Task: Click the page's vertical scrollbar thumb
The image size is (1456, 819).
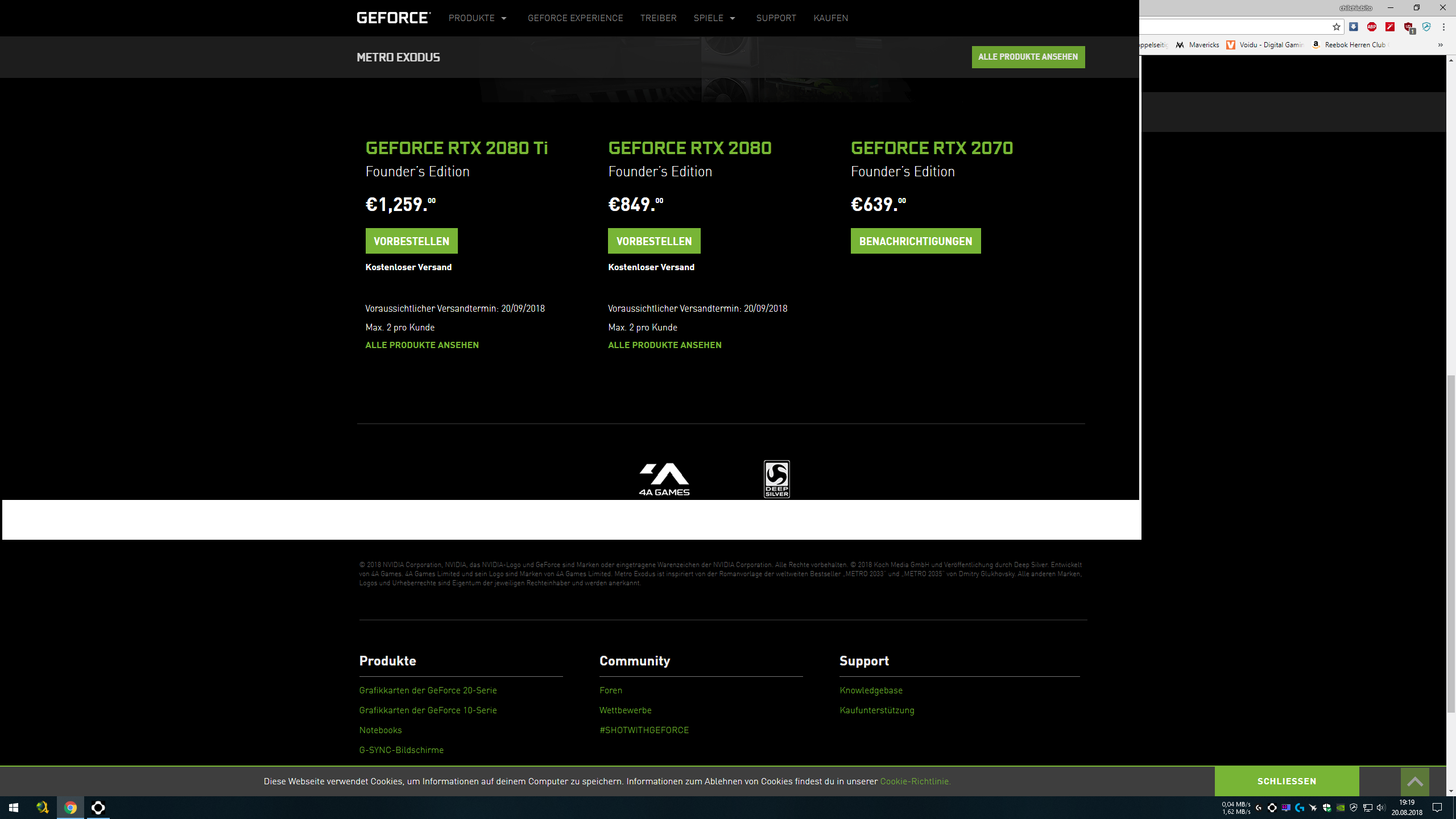Action: pos(1451,543)
